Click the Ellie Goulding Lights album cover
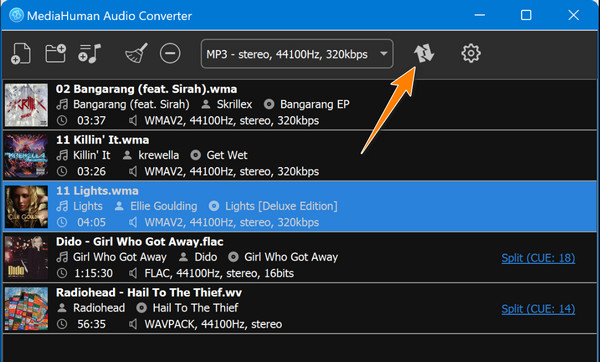This screenshot has height=362, width=600. click(26, 207)
